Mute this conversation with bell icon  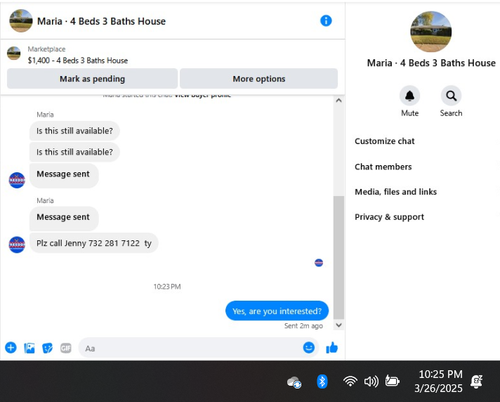tap(409, 96)
